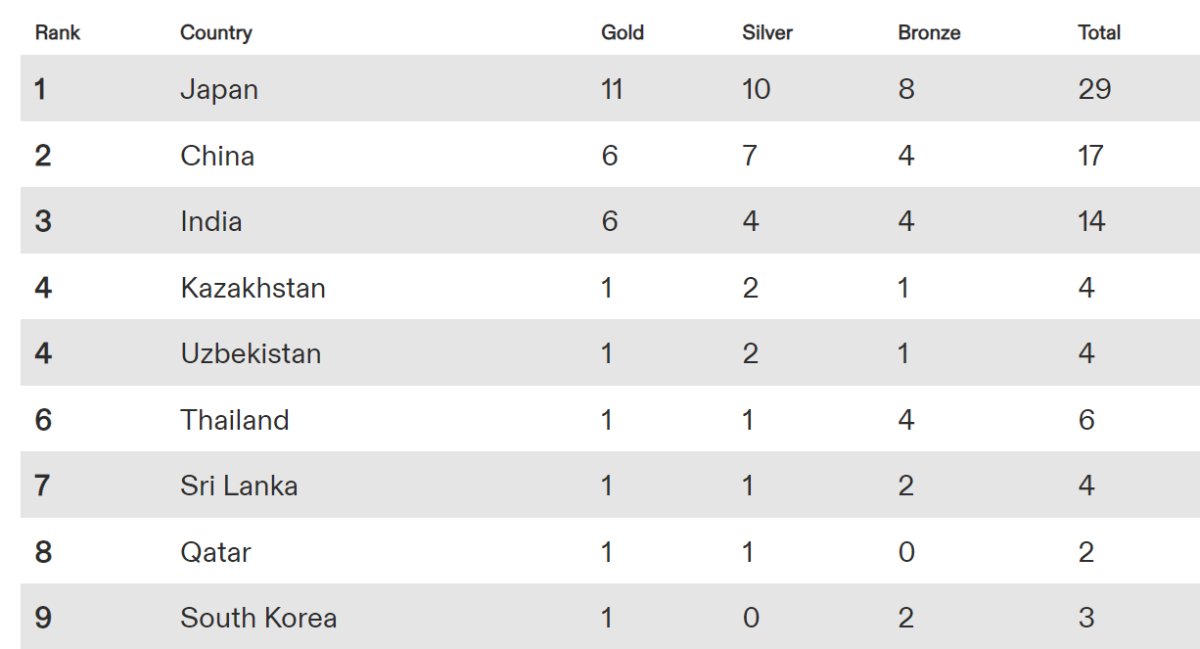1200x649 pixels.
Task: Click the Rank column header
Action: pos(57,32)
